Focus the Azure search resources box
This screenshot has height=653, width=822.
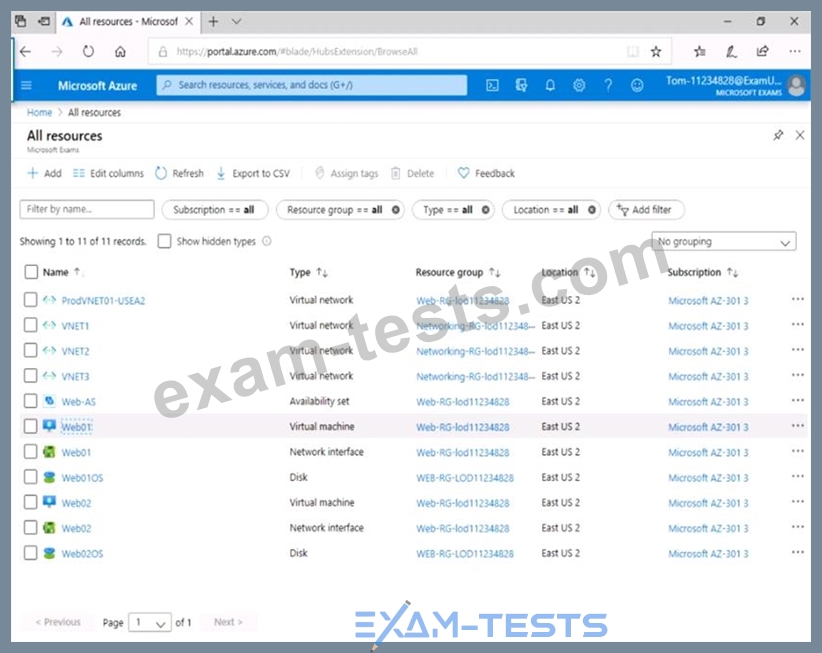[x=311, y=85]
